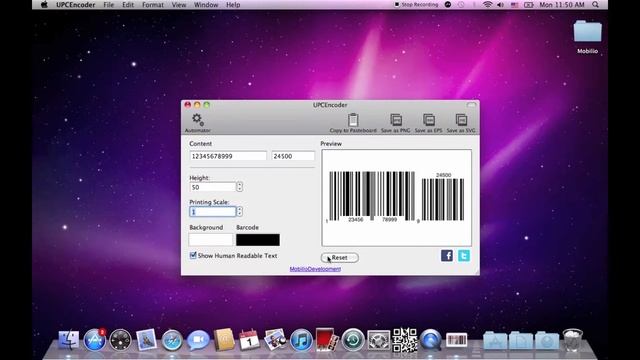This screenshot has height=360, width=640.
Task: Open QR code app in dock
Action: 404,340
